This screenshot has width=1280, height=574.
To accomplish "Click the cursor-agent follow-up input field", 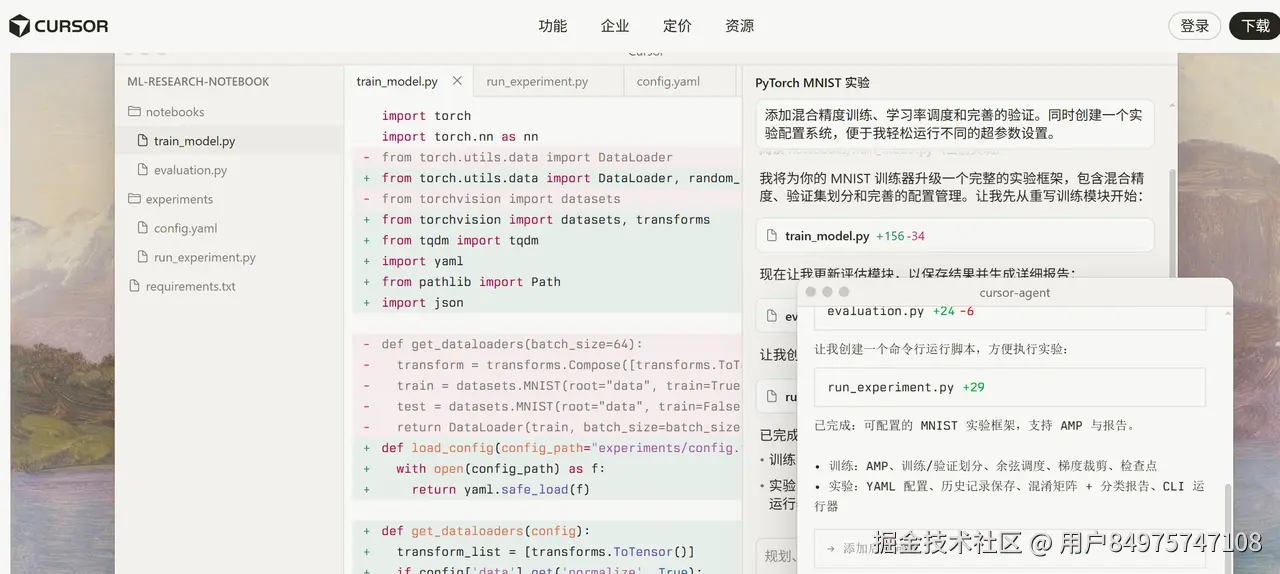I will pyautogui.click(x=1009, y=548).
